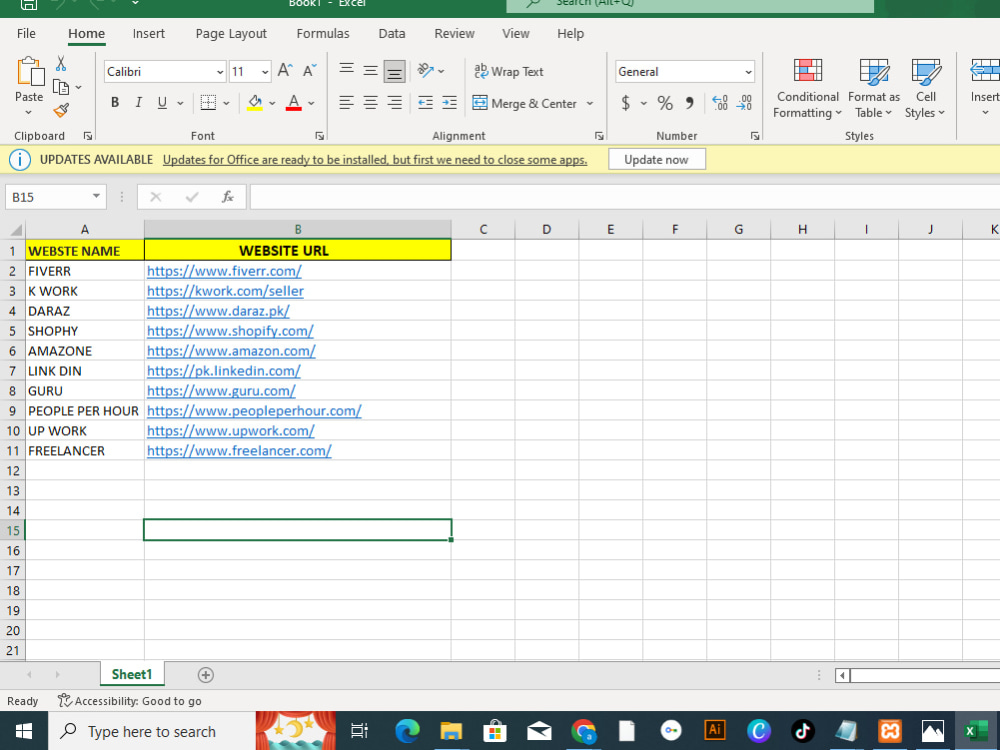
Task: Select the Sheet1 tab
Action: 132,674
